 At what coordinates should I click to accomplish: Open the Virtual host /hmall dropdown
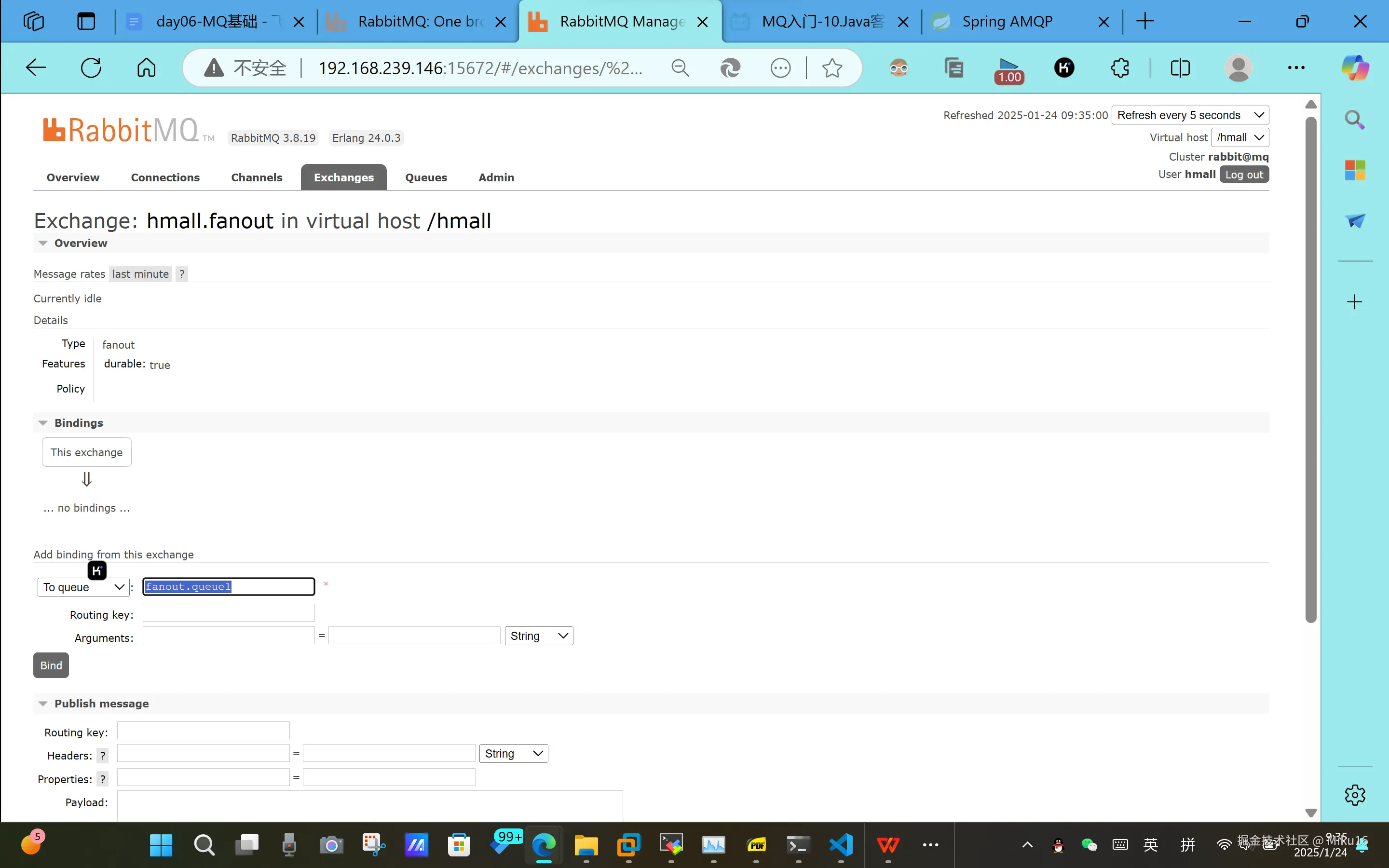click(1240, 138)
